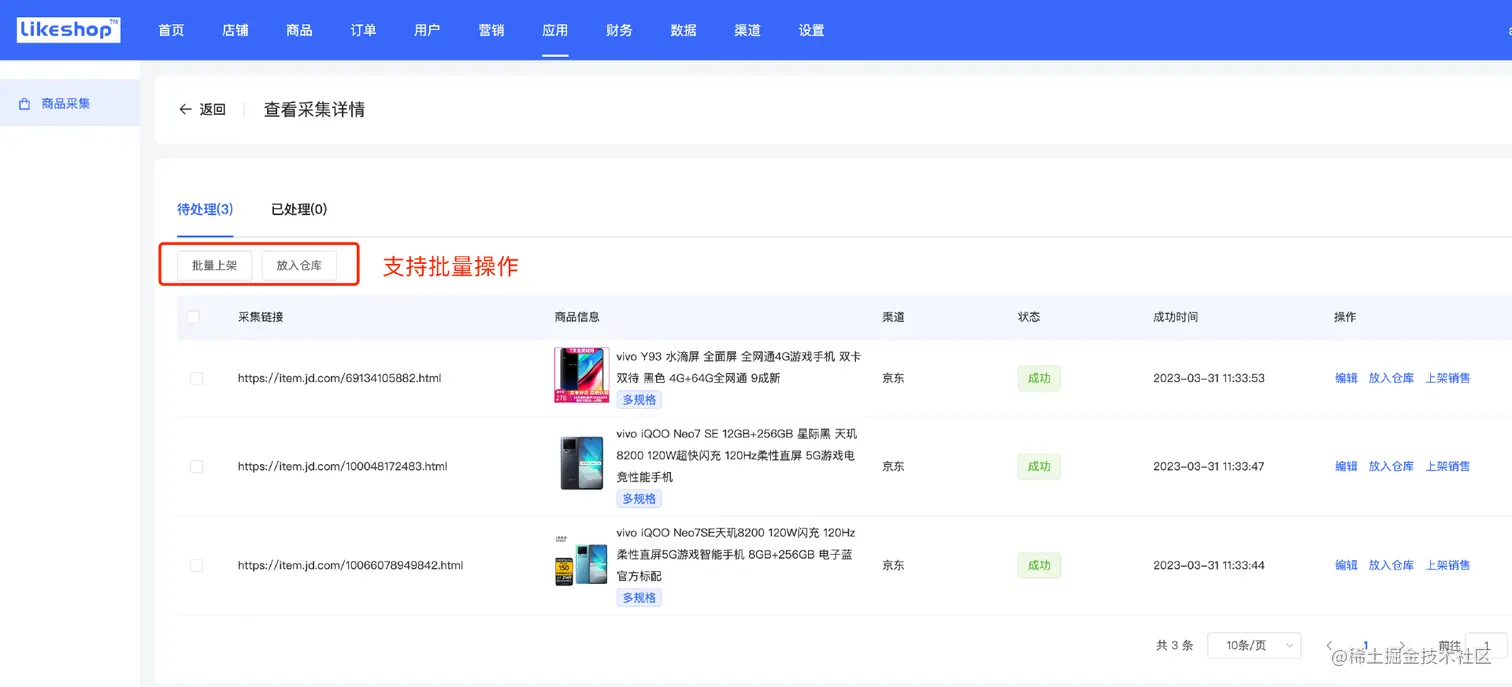Click 编辑 for the iQOO Neo7SE 8GB row

(x=1346, y=565)
